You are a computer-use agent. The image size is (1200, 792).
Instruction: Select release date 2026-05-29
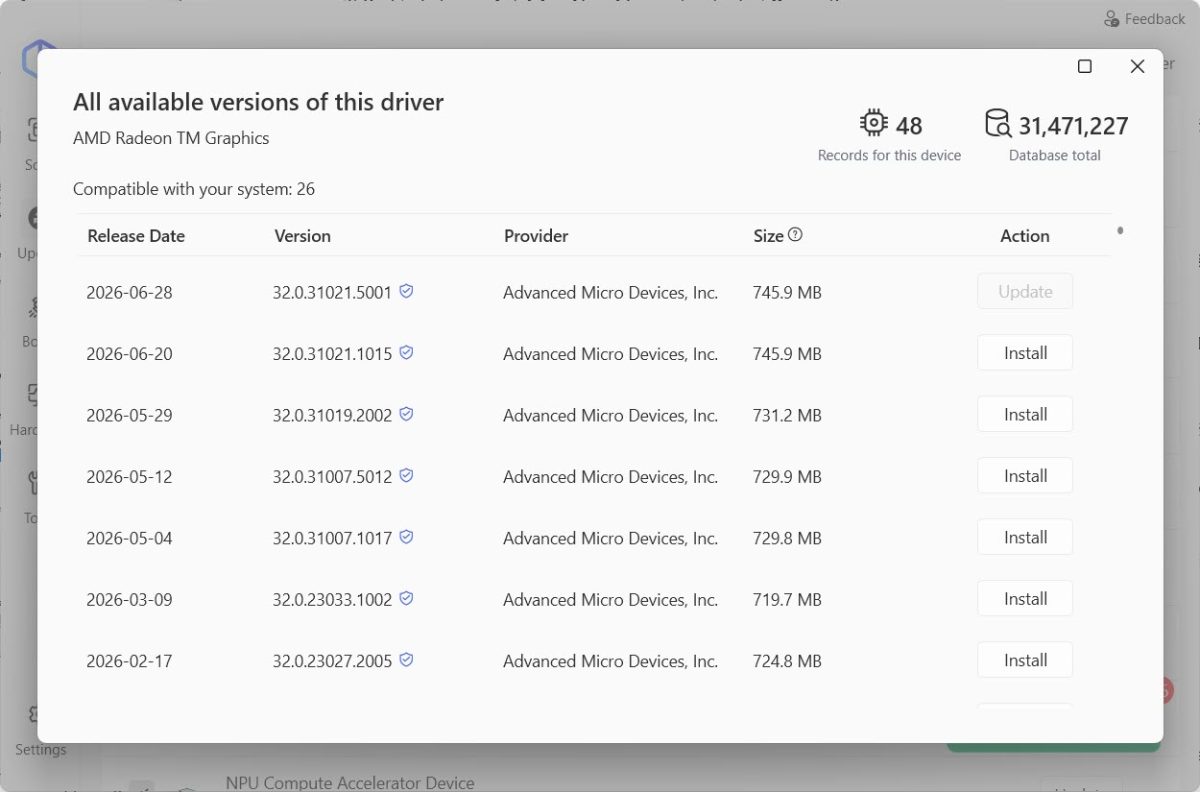pyautogui.click(x=129, y=416)
